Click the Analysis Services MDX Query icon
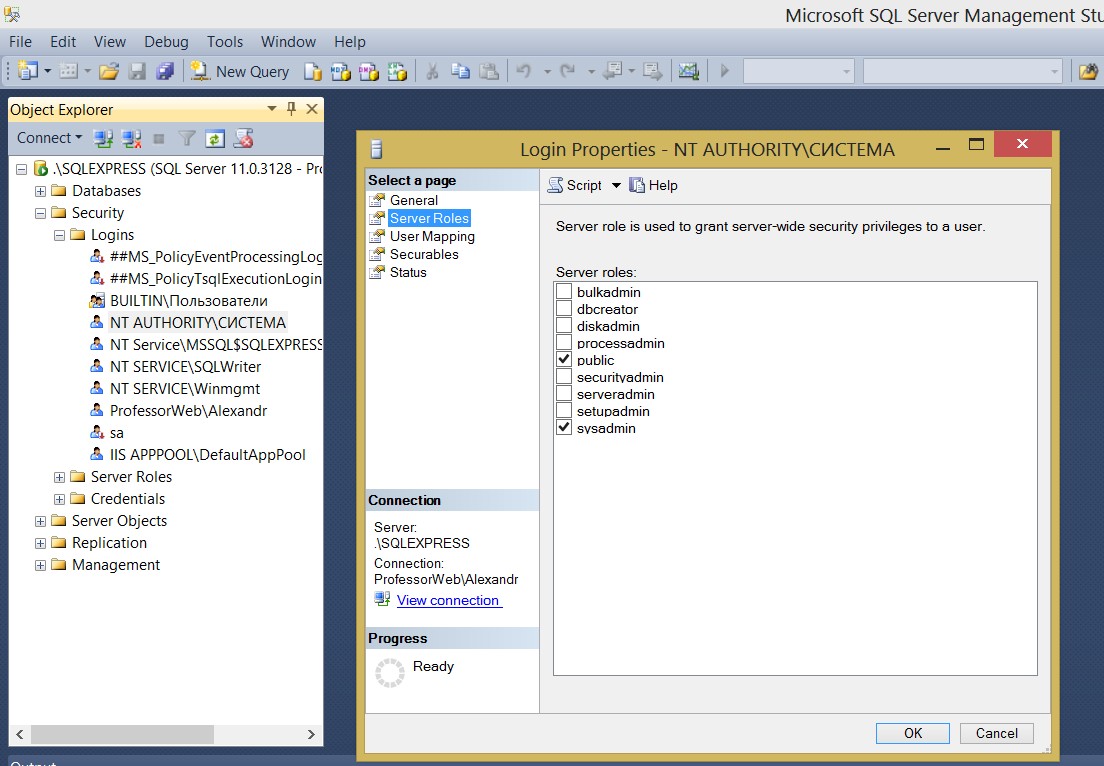Viewport: 1104px width, 766px height. tap(341, 71)
